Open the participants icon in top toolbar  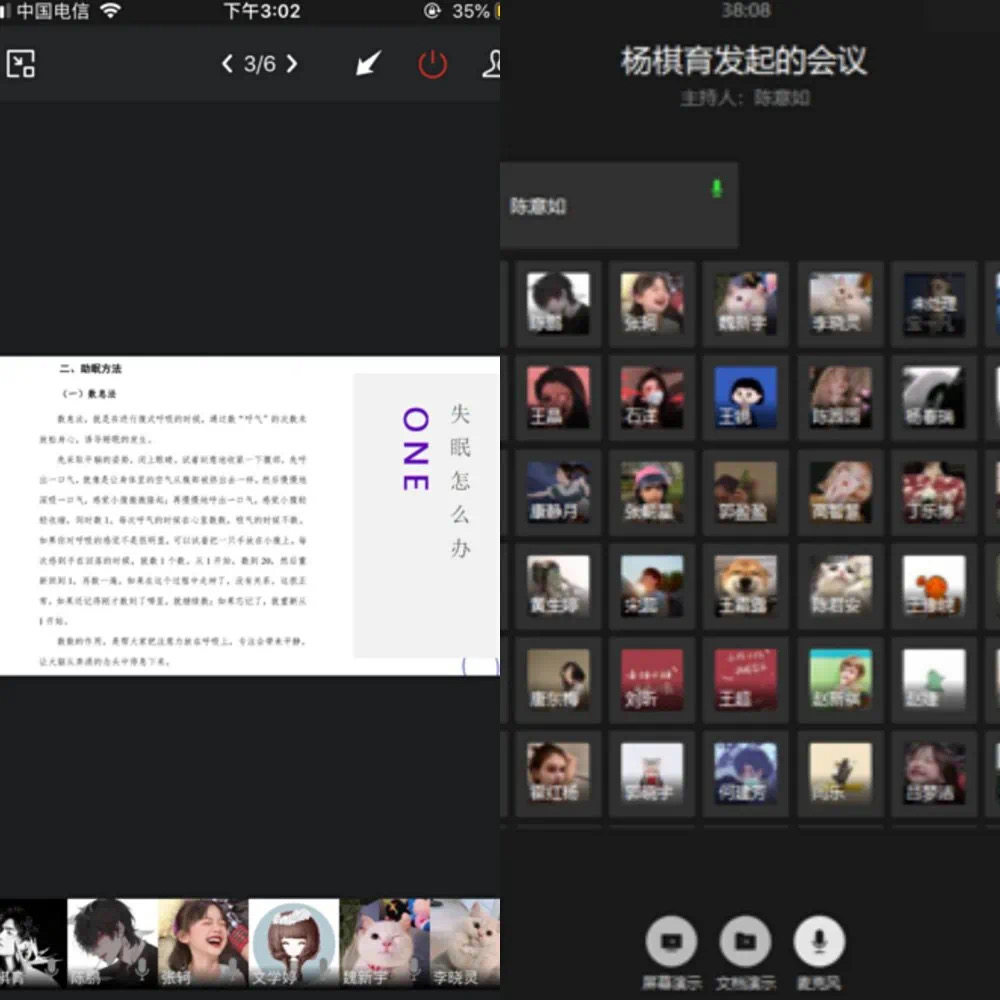click(x=491, y=64)
